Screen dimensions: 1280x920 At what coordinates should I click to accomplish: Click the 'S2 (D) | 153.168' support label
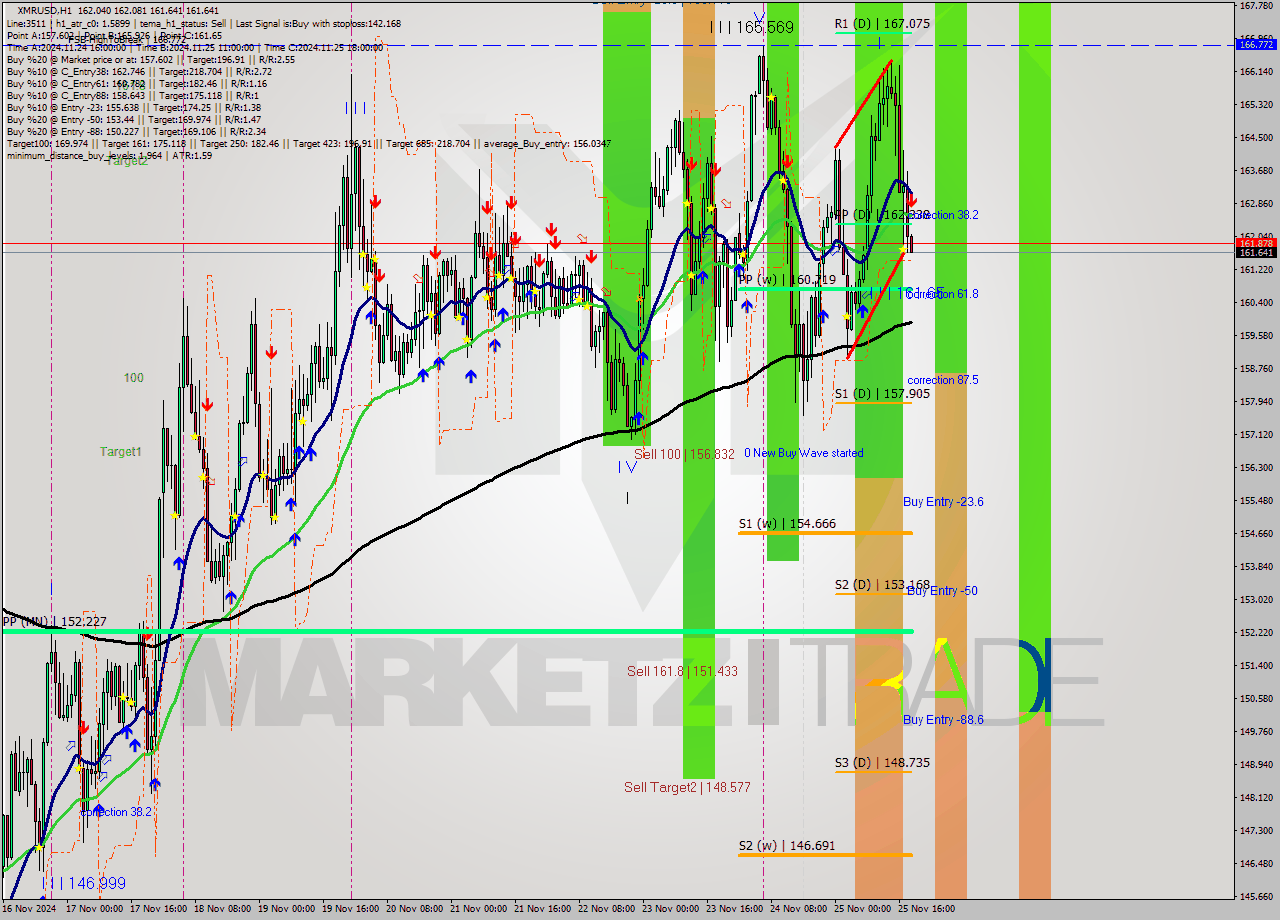point(882,585)
